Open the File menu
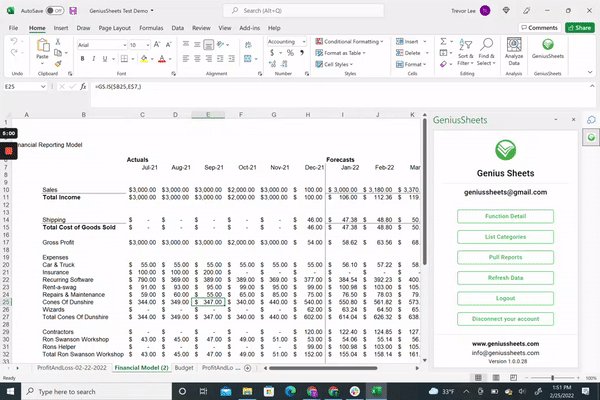Screen dimensions: 600x400 tap(13, 28)
